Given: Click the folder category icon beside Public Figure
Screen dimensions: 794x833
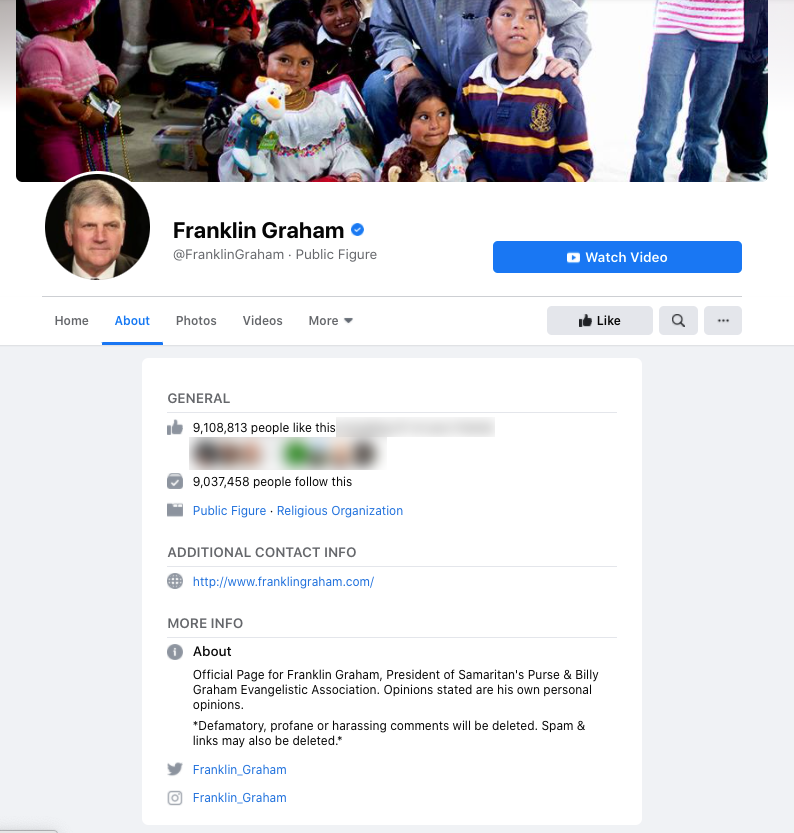Looking at the screenshot, I should point(175,511).
